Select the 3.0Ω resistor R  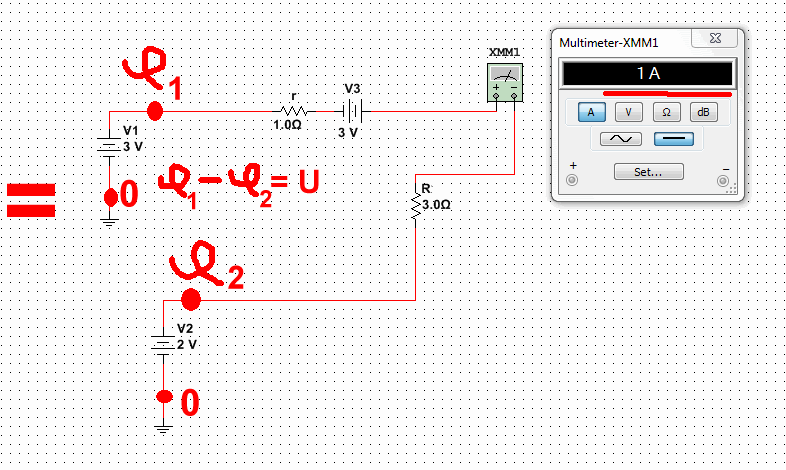click(415, 204)
